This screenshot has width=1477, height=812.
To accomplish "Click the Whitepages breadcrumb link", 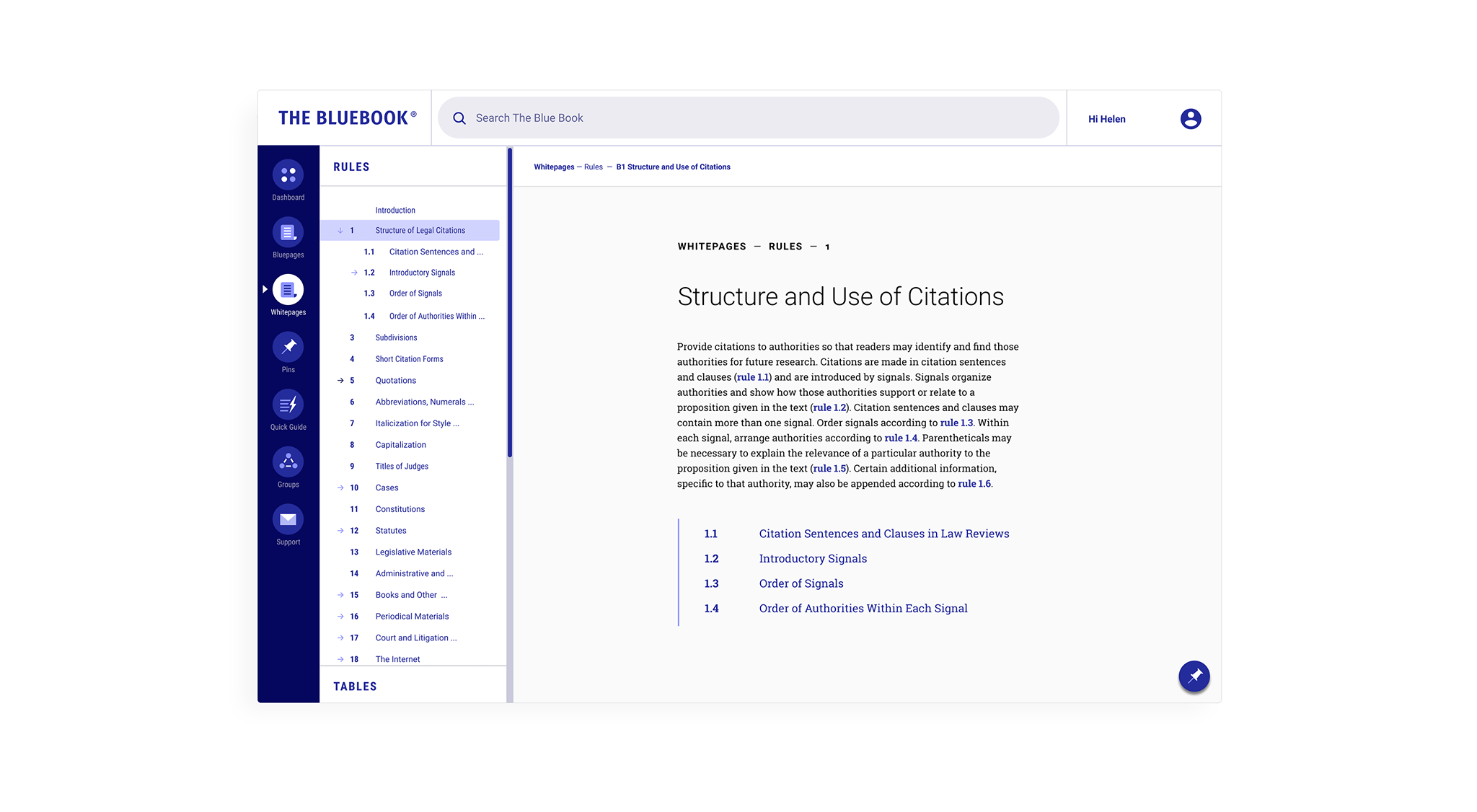I will click(x=554, y=167).
